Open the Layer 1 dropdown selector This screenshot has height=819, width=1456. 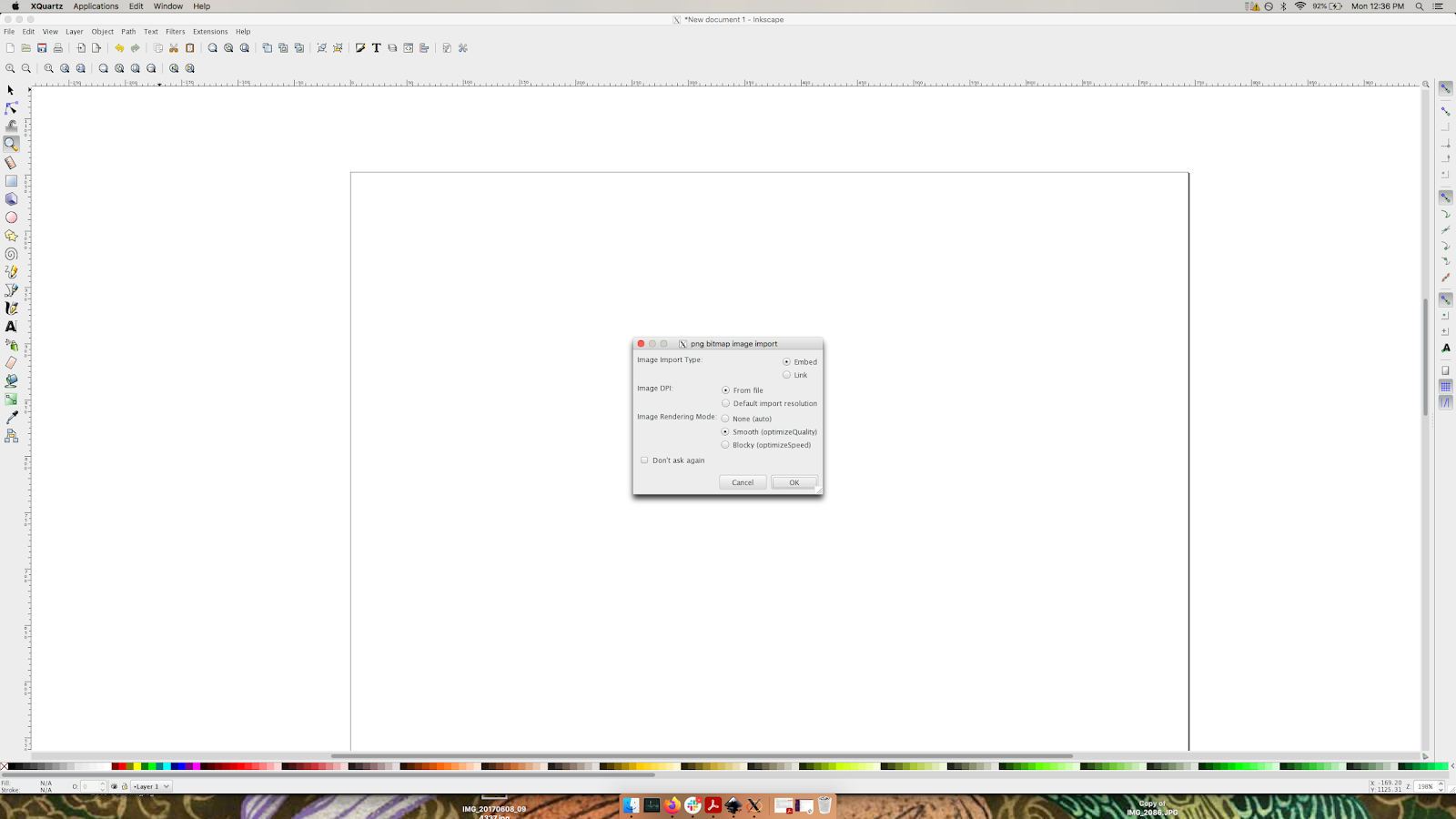point(150,785)
